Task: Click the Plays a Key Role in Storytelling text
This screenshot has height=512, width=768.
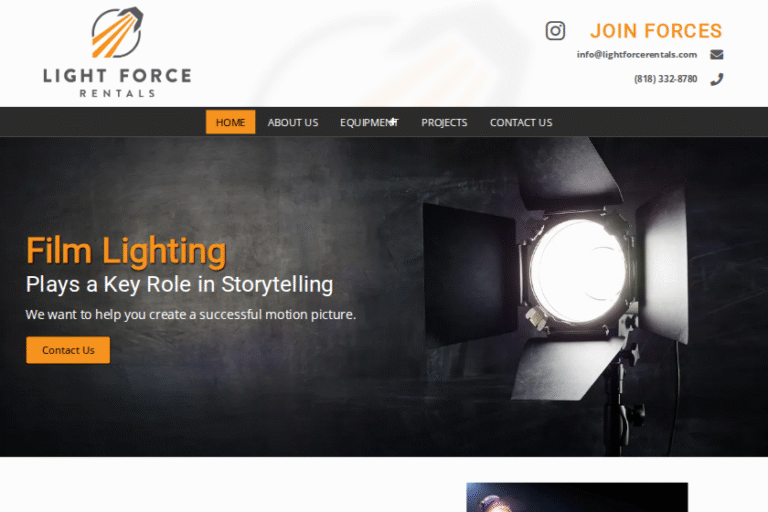Action: click(179, 285)
